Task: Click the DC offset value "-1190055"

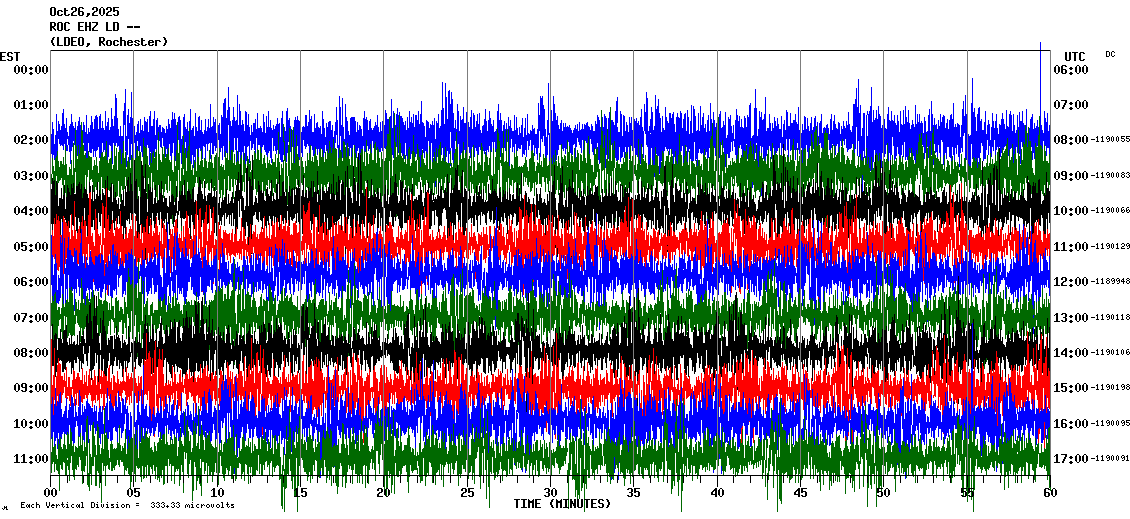Action: coord(1110,139)
